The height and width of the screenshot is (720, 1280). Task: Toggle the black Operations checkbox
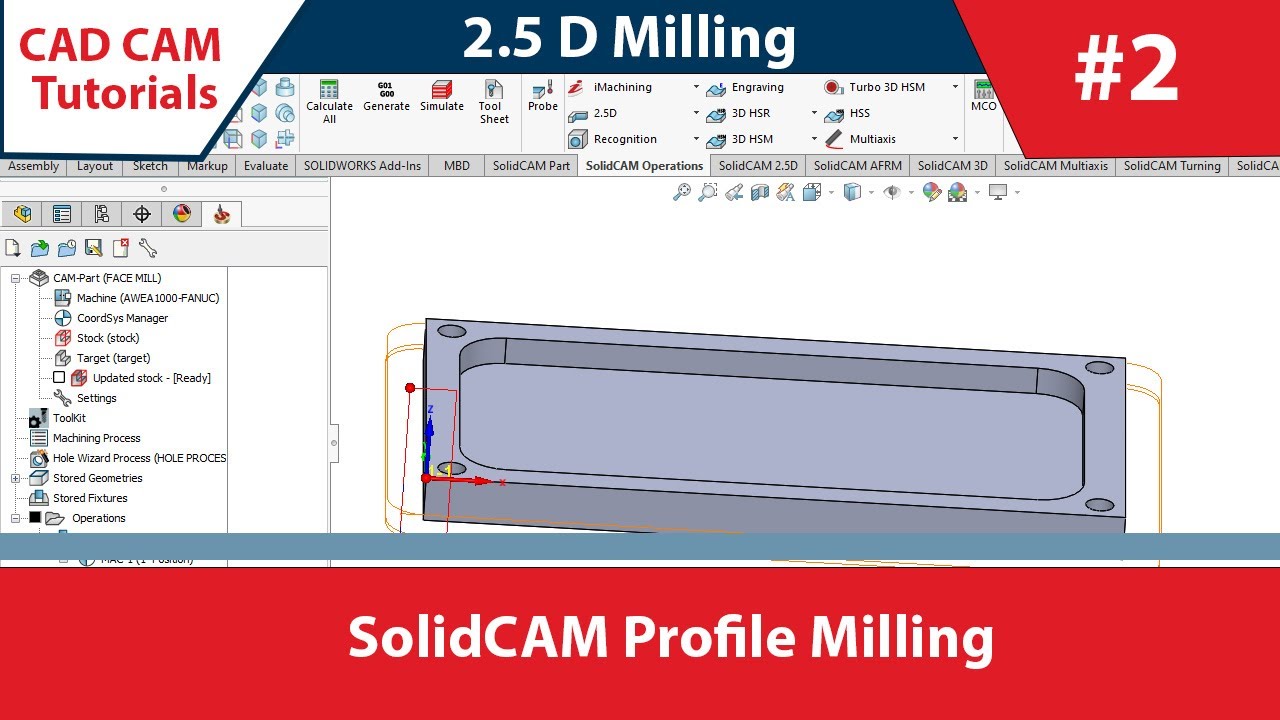(x=35, y=518)
